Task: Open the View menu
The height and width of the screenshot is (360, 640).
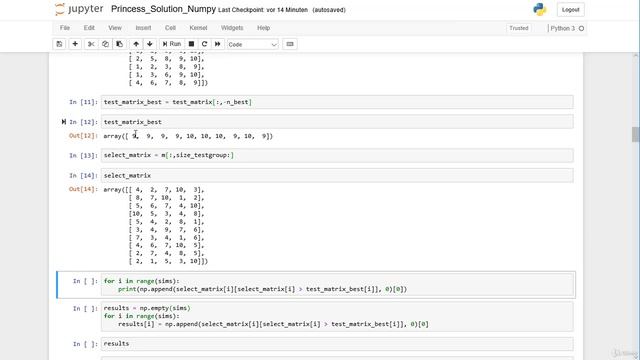Action: click(x=115, y=28)
